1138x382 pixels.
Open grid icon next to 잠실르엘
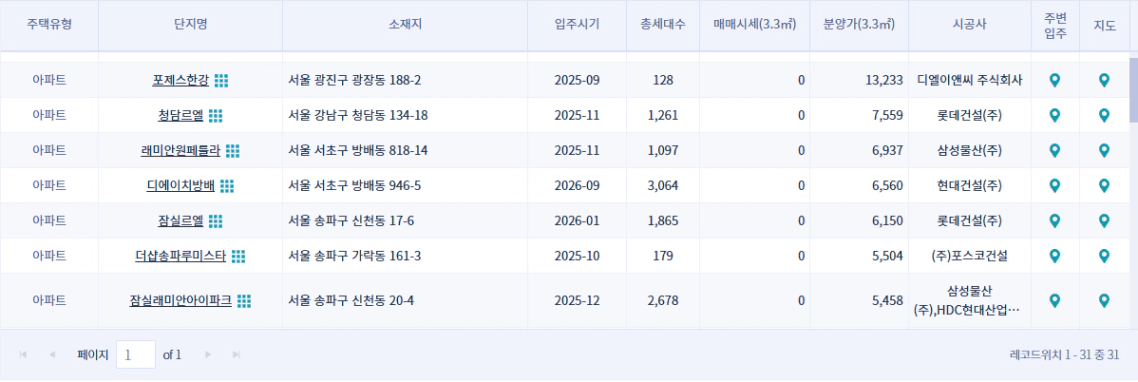coord(216,221)
